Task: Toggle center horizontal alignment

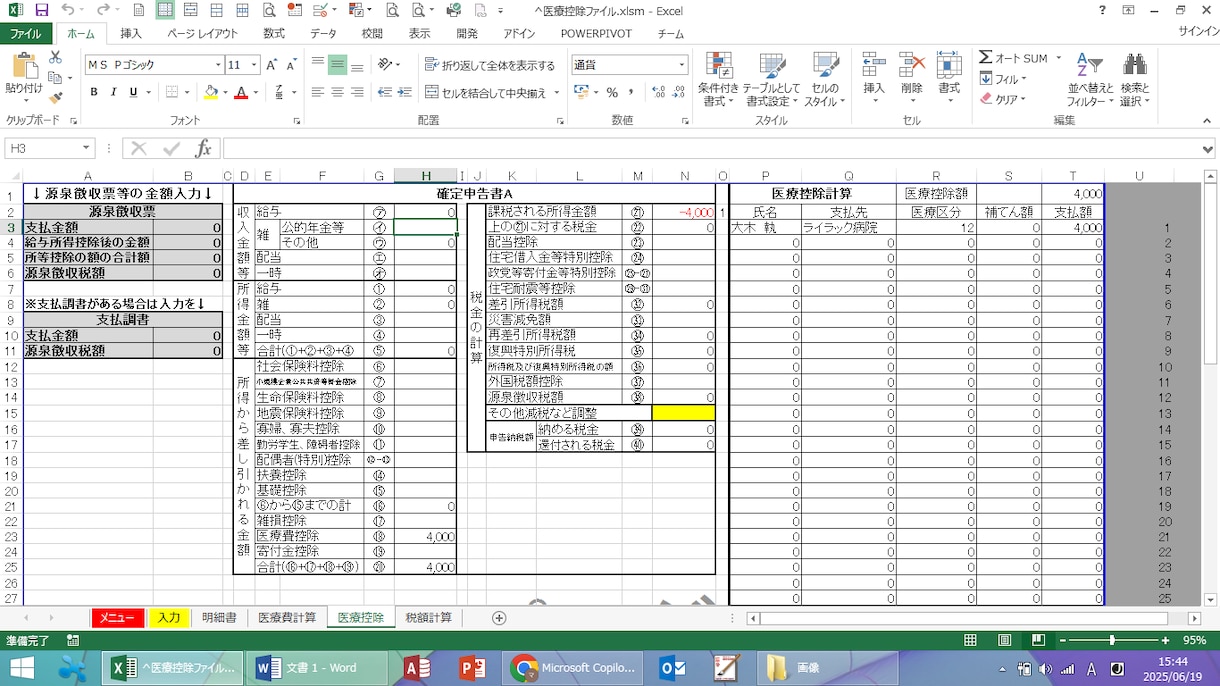Action: coord(337,92)
